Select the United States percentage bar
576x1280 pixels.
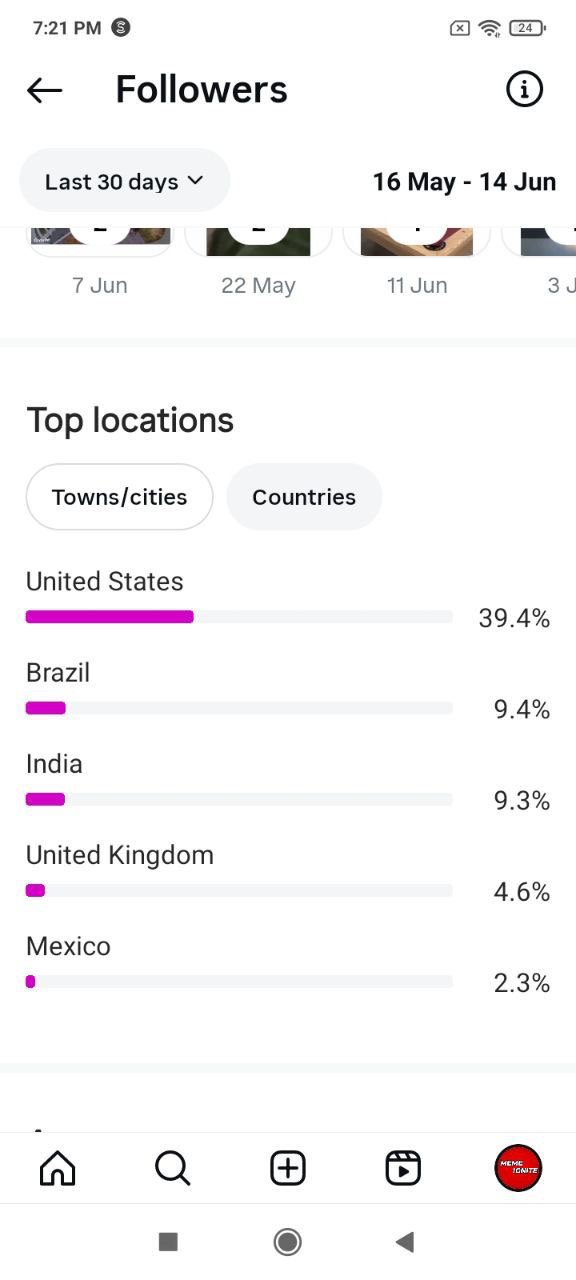[239, 617]
